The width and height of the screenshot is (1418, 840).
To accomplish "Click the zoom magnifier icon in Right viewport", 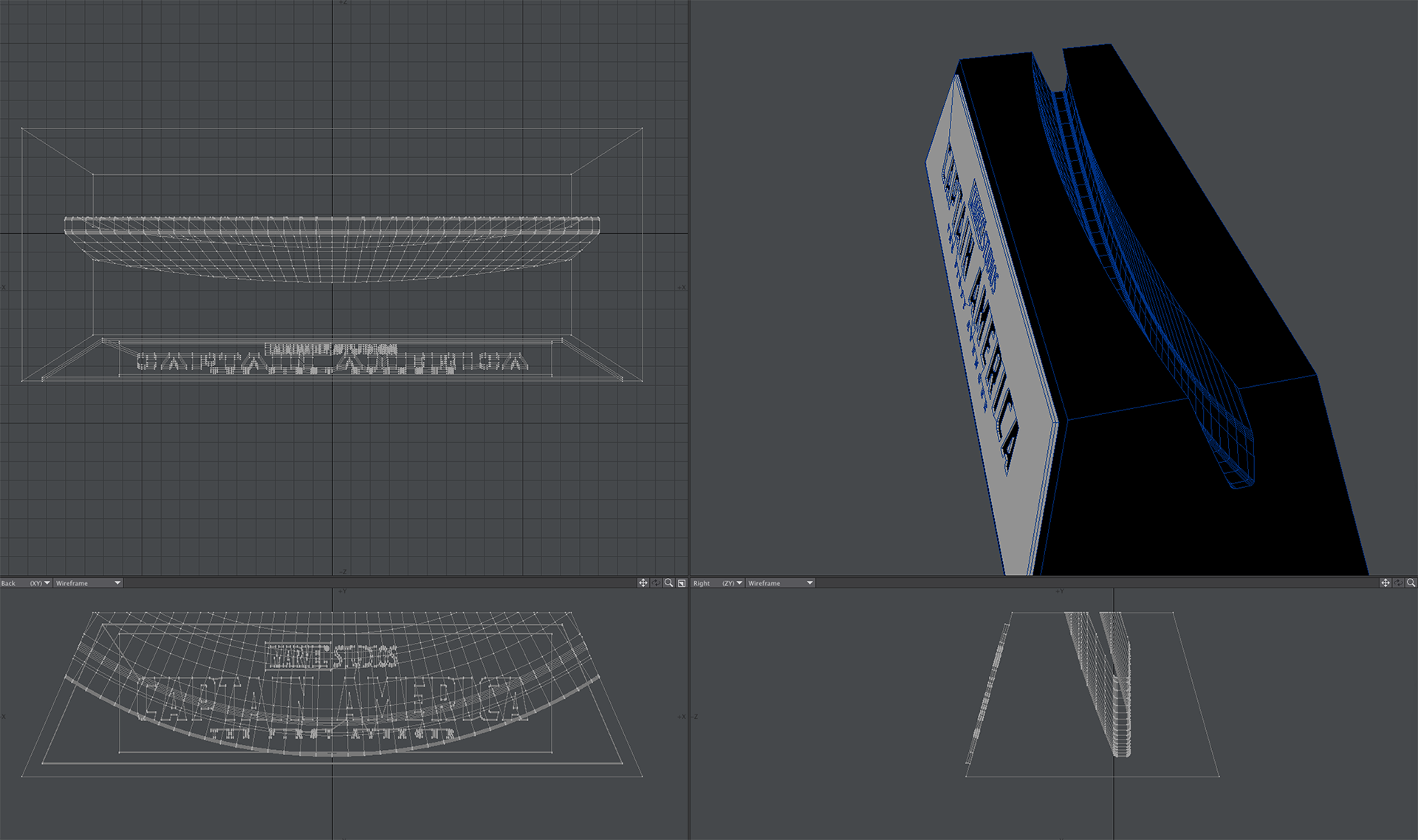I will 1411,583.
